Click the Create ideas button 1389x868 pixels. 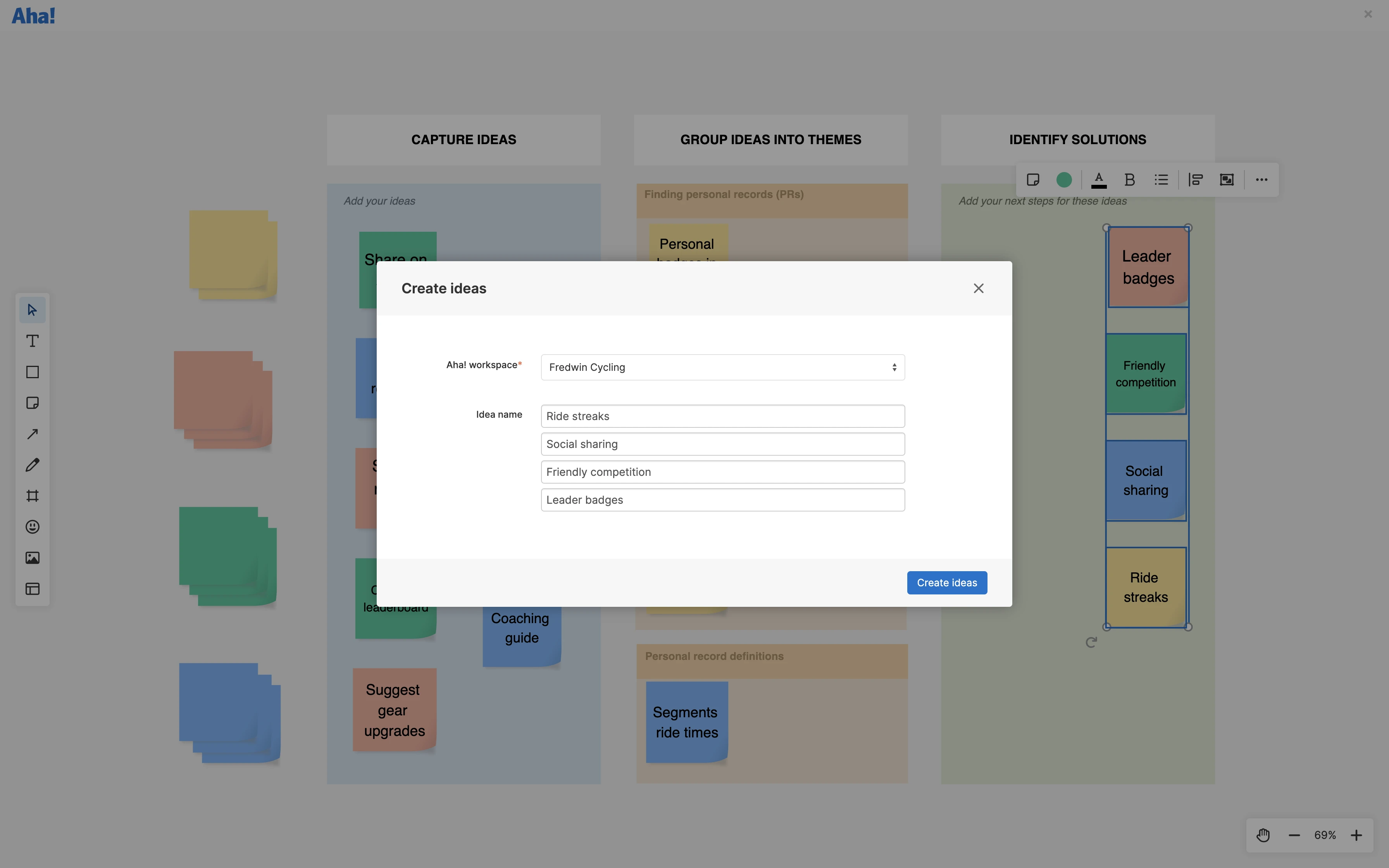[946, 583]
